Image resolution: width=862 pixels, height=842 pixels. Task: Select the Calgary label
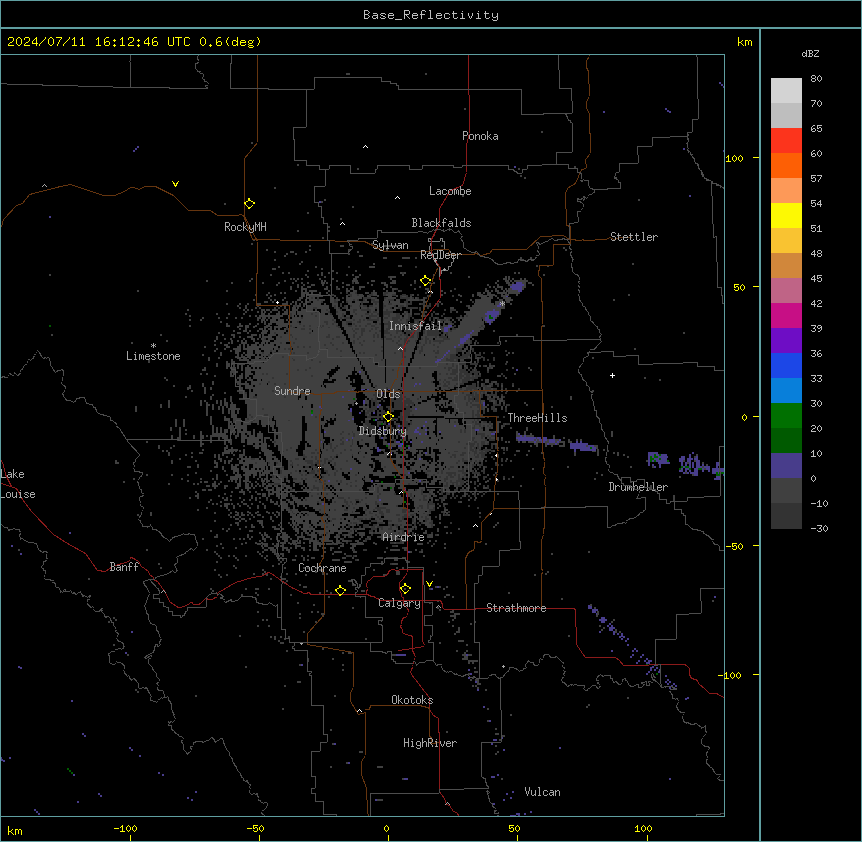pyautogui.click(x=400, y=603)
